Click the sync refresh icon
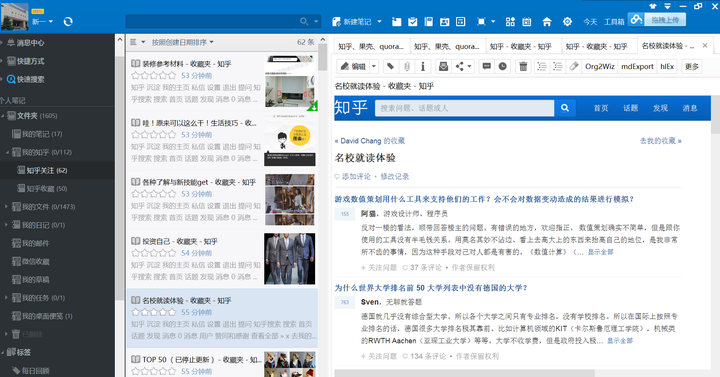 point(68,21)
